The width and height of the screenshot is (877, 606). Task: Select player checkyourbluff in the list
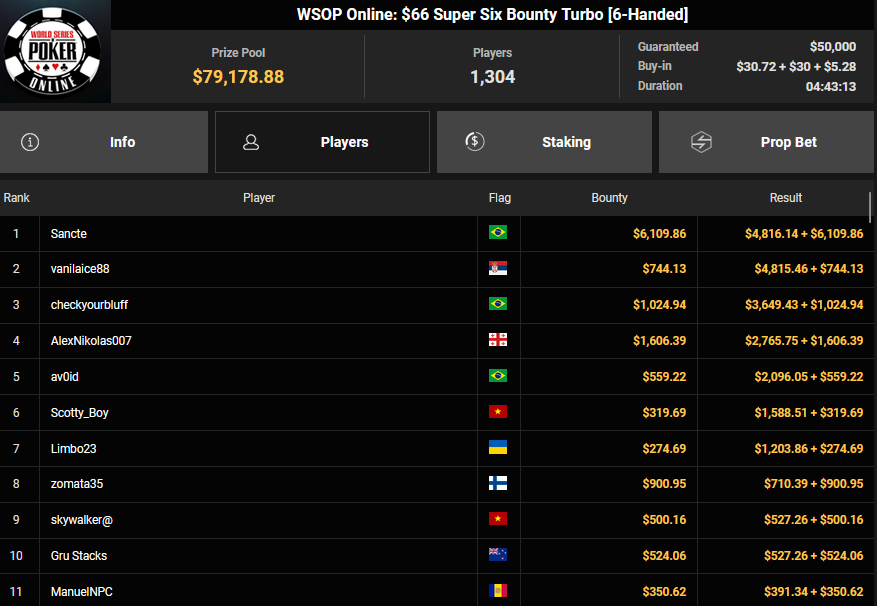(89, 305)
